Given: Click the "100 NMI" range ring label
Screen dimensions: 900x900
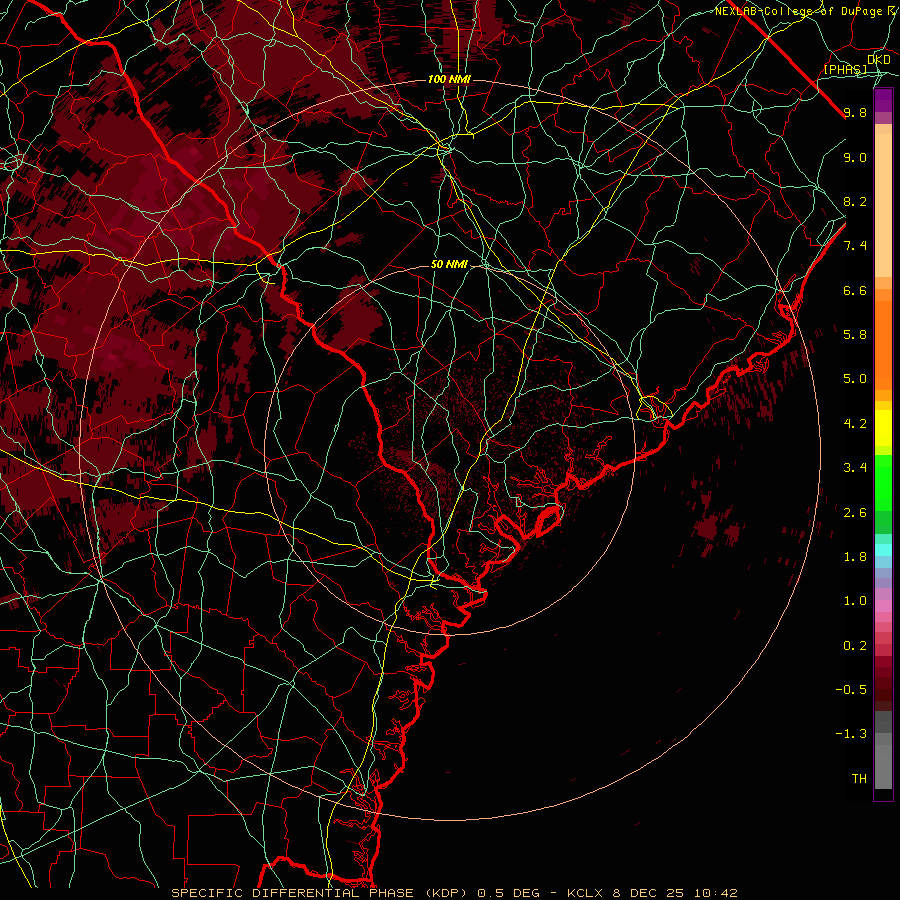Looking at the screenshot, I should point(449,79).
